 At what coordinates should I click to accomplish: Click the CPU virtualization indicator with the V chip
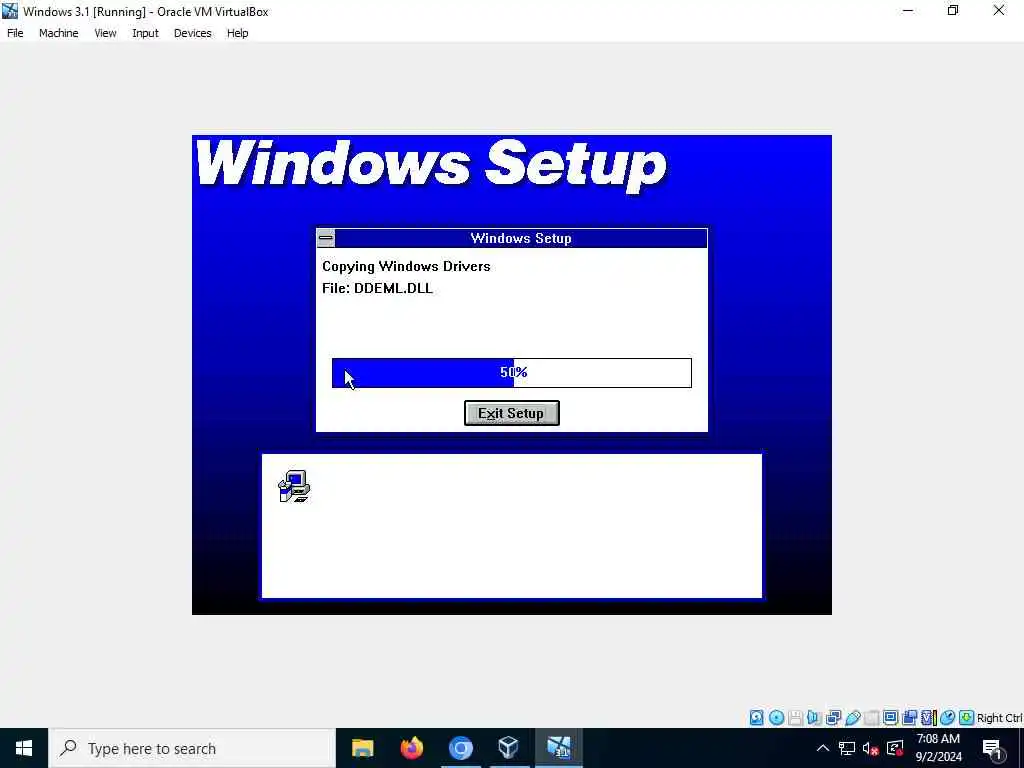929,718
